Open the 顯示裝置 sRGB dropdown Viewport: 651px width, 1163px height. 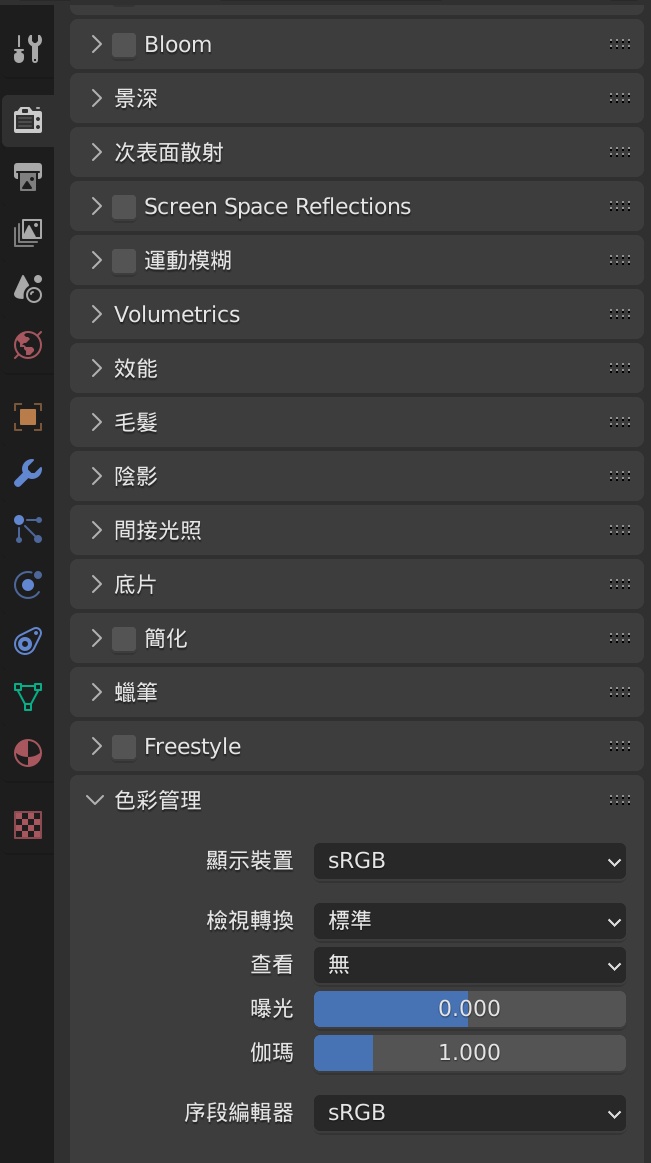click(x=469, y=861)
